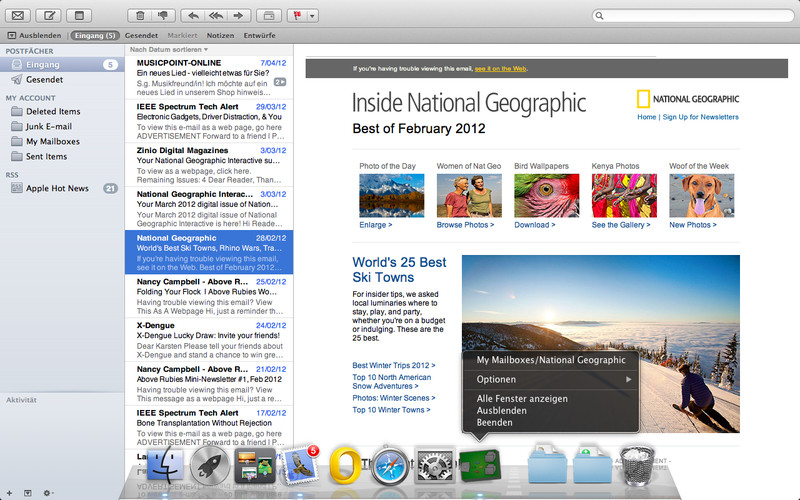Open the National Geographic Interactive 3/03/12 message
800x500 pixels.
coord(209,209)
